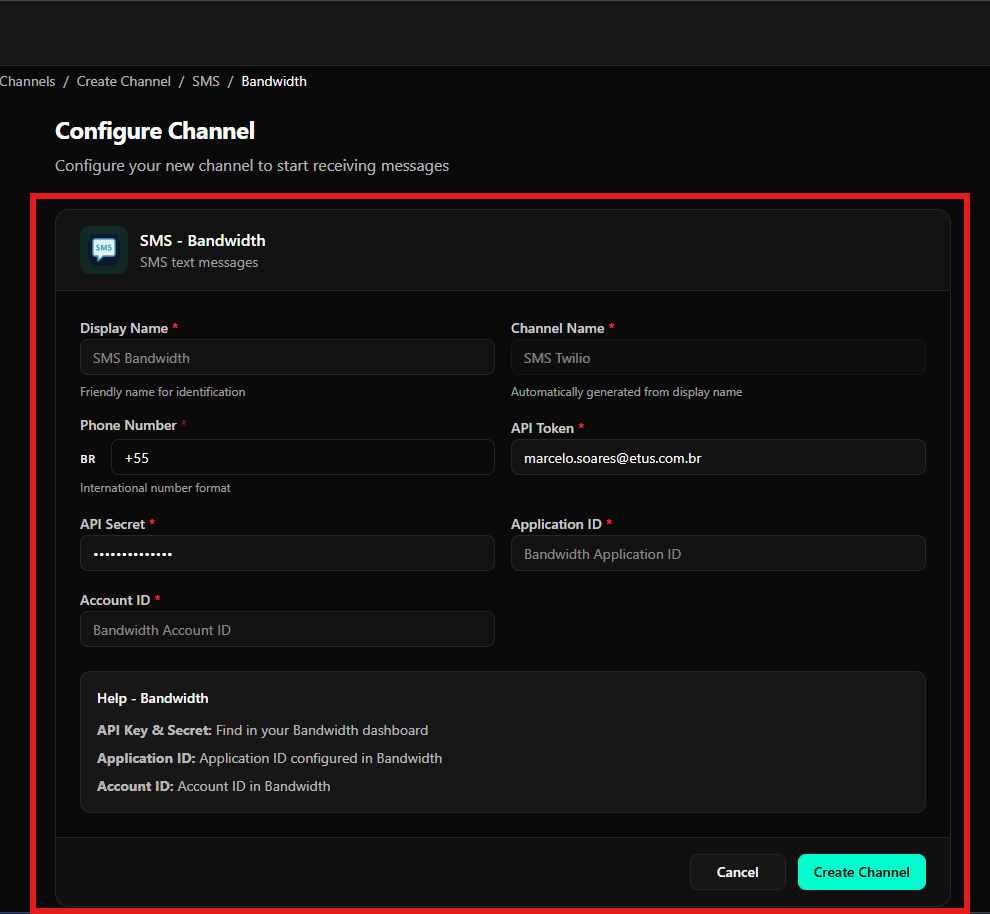990x914 pixels.
Task: Open the BR country code selector
Action: tap(88, 459)
